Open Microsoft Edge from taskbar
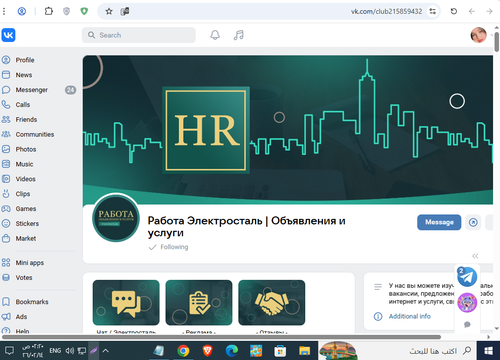The width and height of the screenshot is (500, 360). tap(232, 351)
